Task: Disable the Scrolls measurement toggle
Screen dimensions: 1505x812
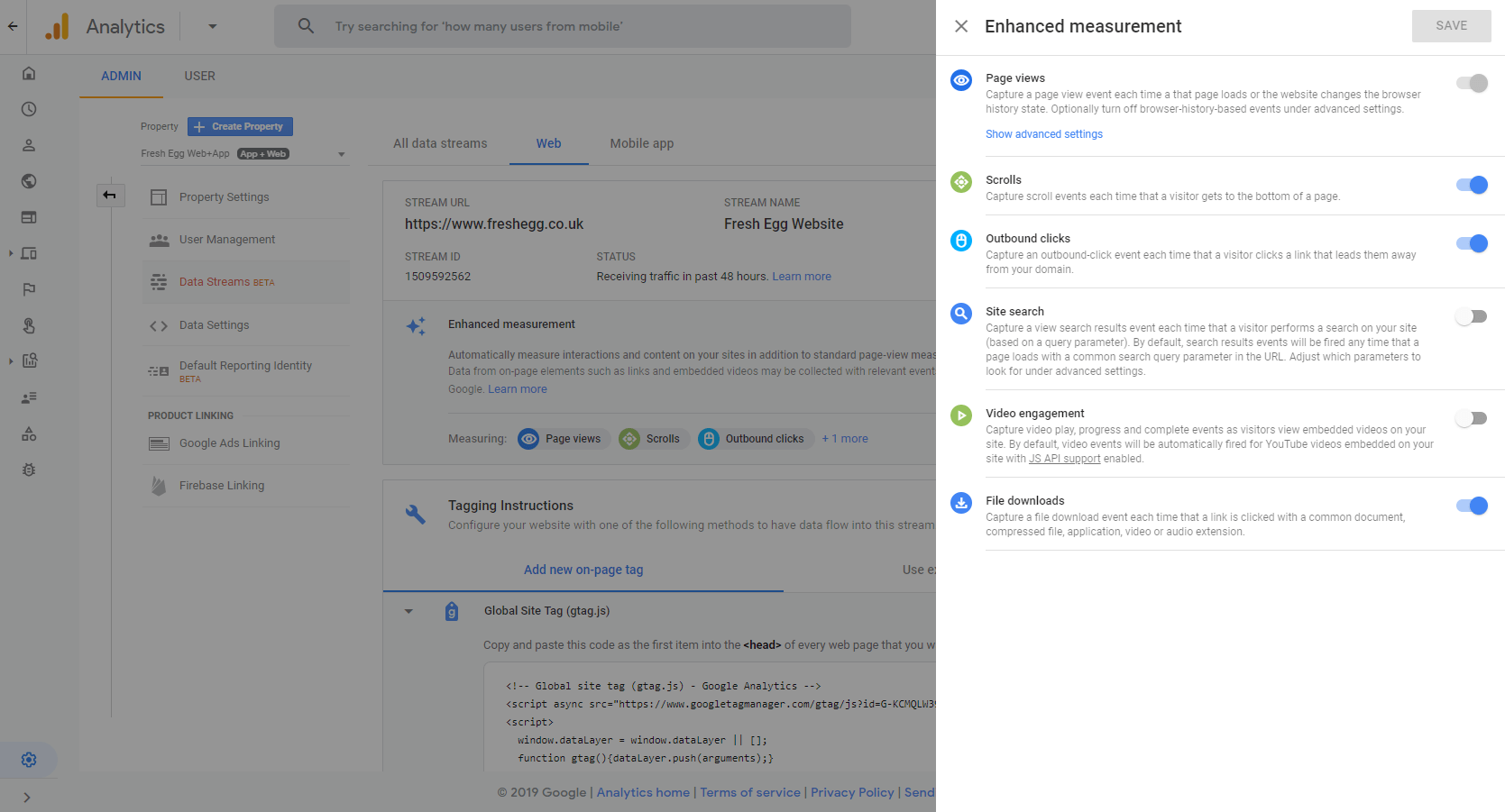Action: click(x=1472, y=185)
